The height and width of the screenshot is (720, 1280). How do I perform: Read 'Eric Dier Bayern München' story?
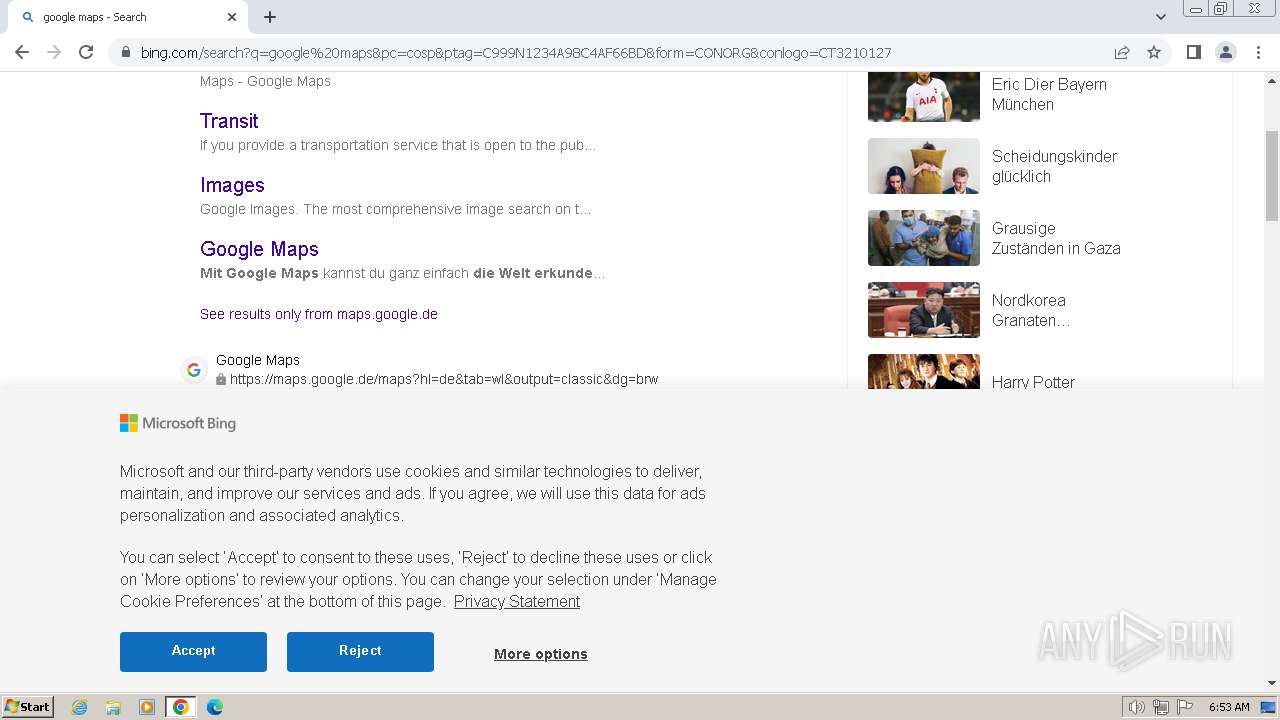coord(1049,94)
